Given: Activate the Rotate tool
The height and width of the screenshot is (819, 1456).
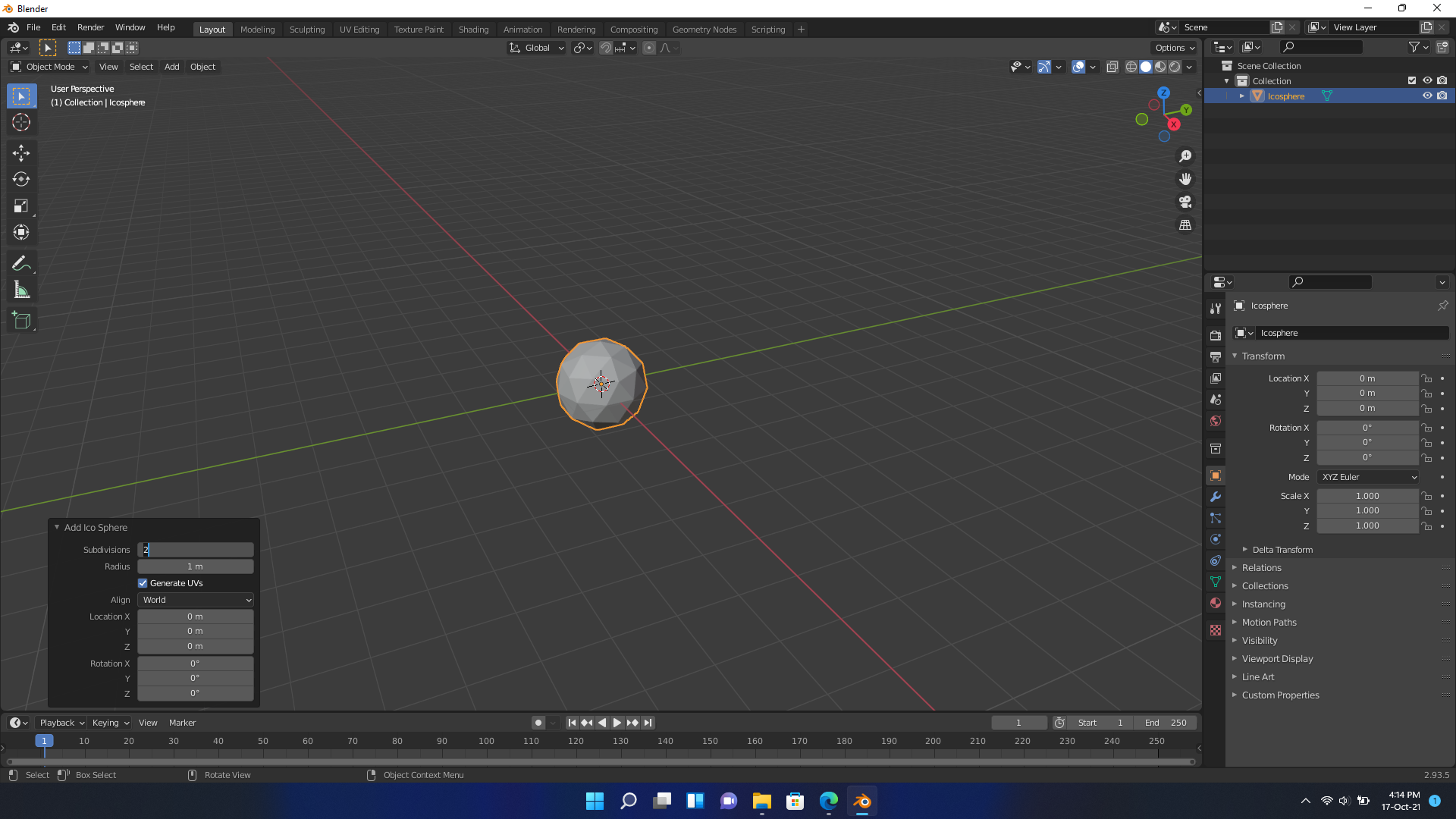Looking at the screenshot, I should [x=21, y=180].
